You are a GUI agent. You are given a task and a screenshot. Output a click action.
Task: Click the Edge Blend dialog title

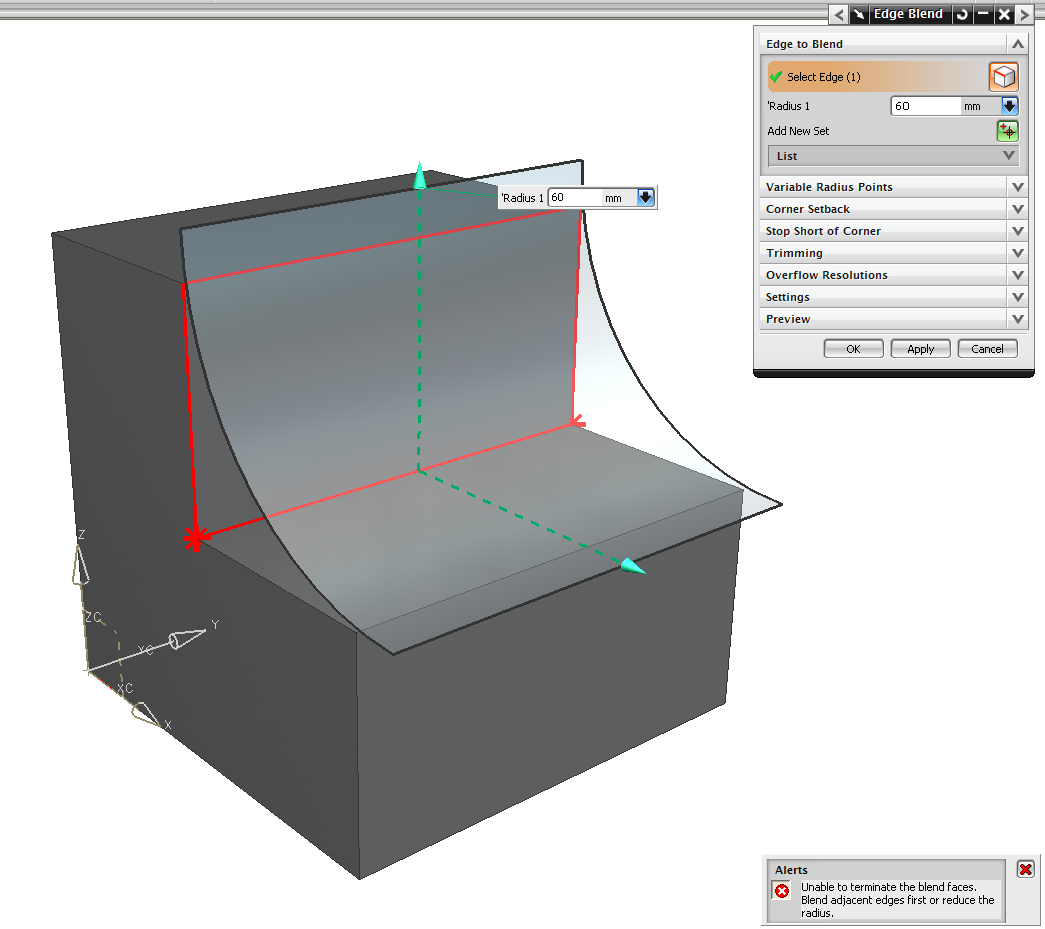point(908,14)
